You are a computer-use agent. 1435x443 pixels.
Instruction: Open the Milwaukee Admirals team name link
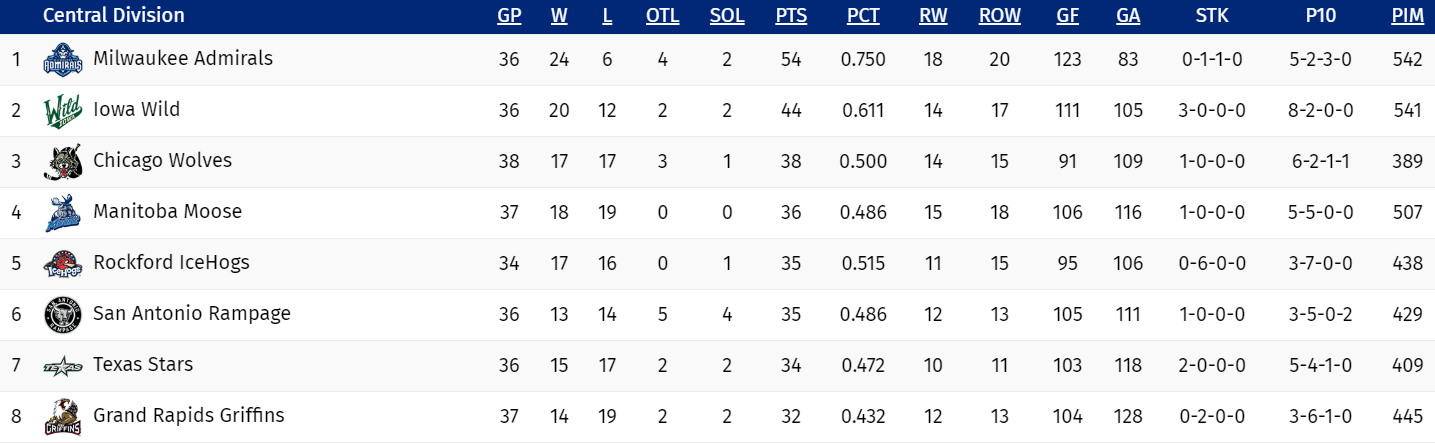183,59
